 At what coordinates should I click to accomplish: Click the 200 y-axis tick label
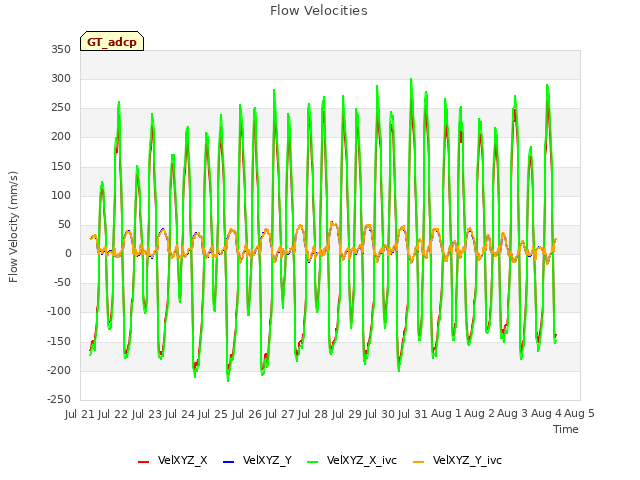pyautogui.click(x=61, y=137)
